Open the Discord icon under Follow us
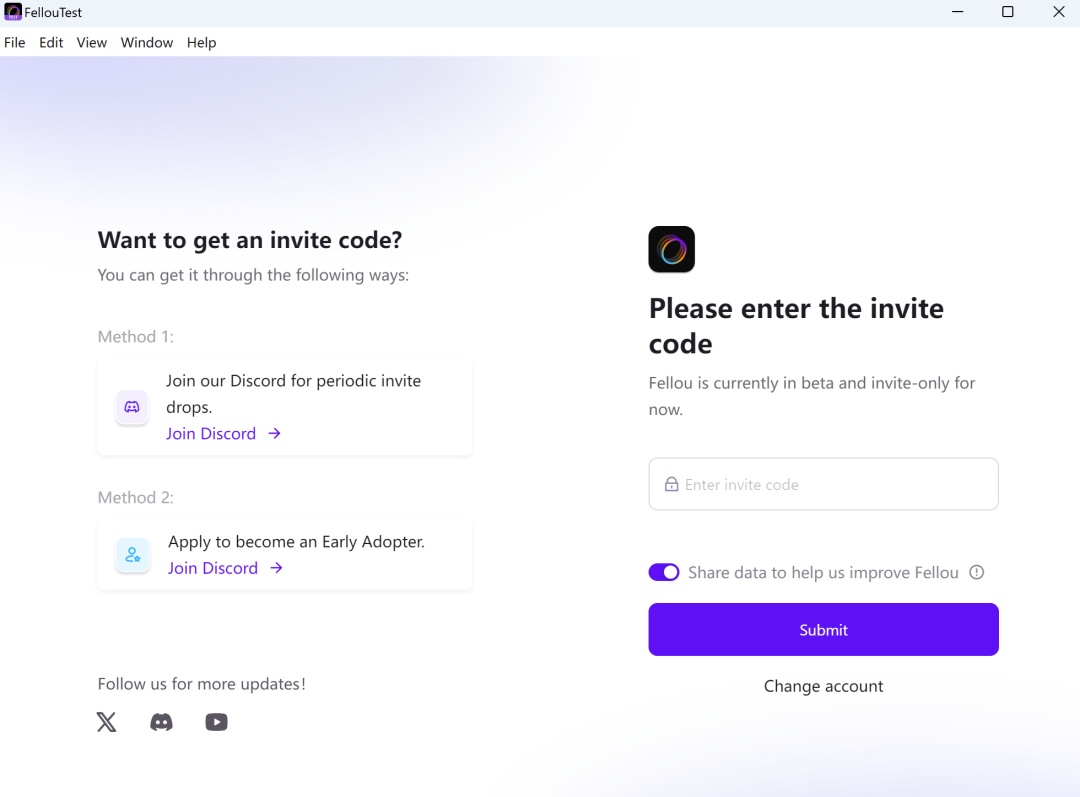Viewport: 1080px width, 797px height. (161, 722)
